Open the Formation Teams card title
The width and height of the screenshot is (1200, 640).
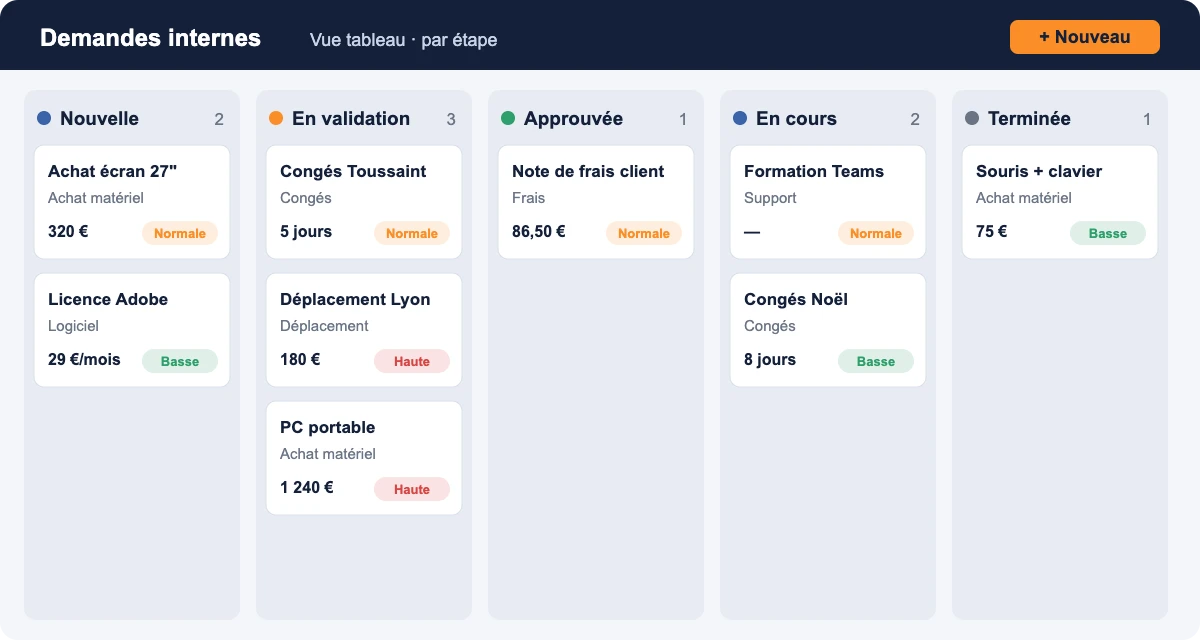(814, 171)
